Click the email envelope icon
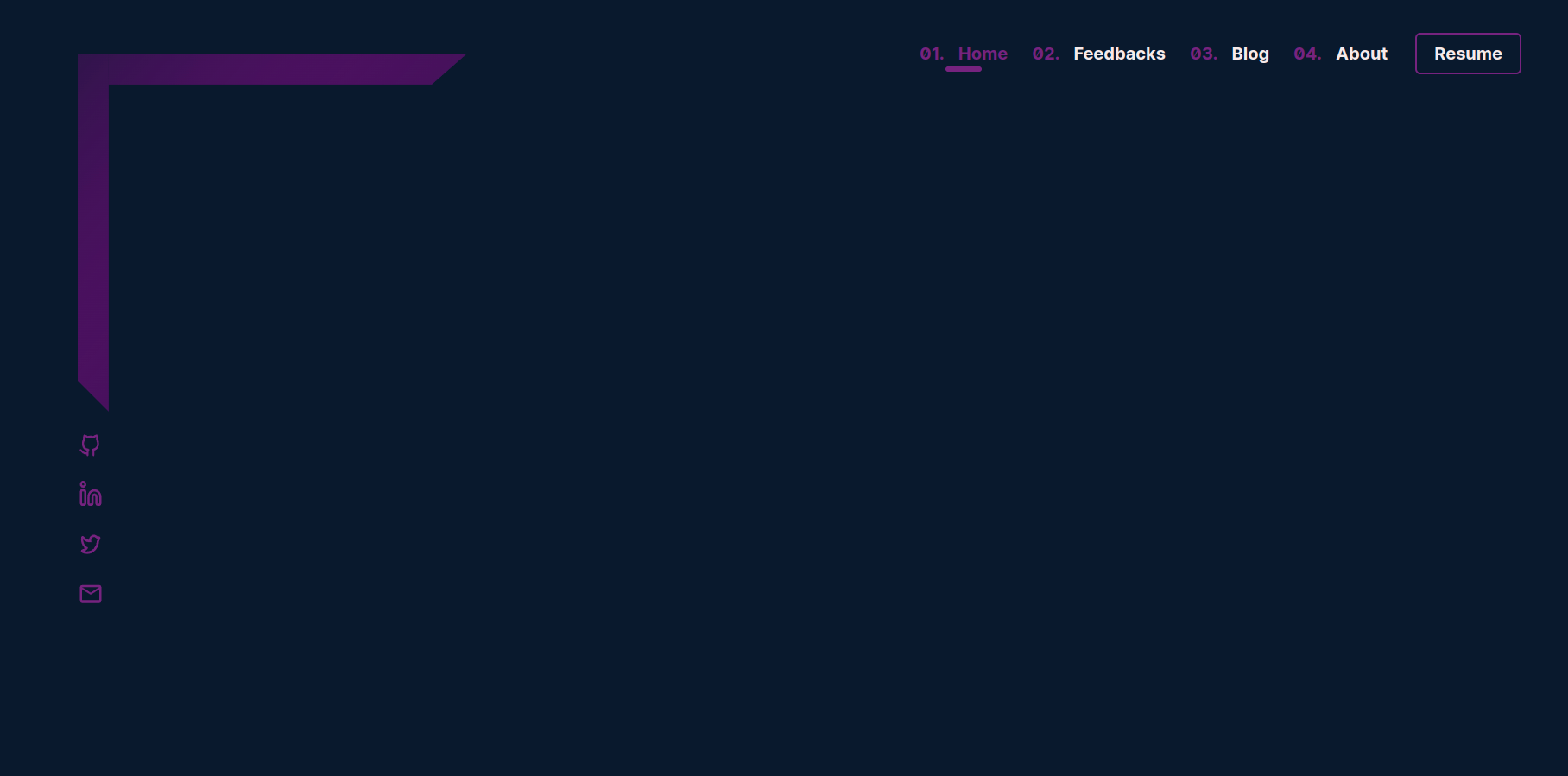This screenshot has width=1568, height=776. 90,593
